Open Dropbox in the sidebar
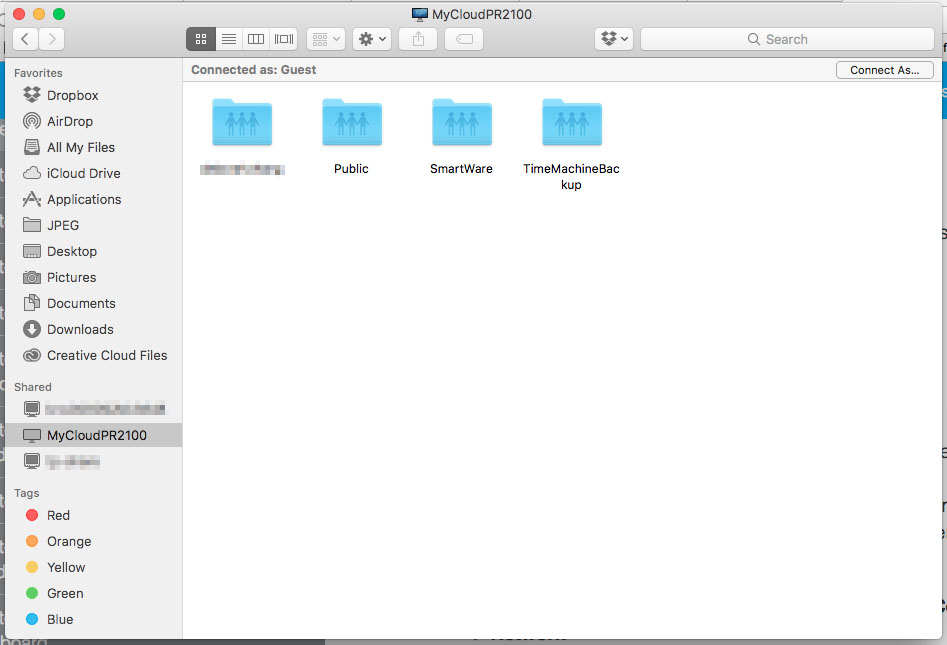 [x=93, y=95]
